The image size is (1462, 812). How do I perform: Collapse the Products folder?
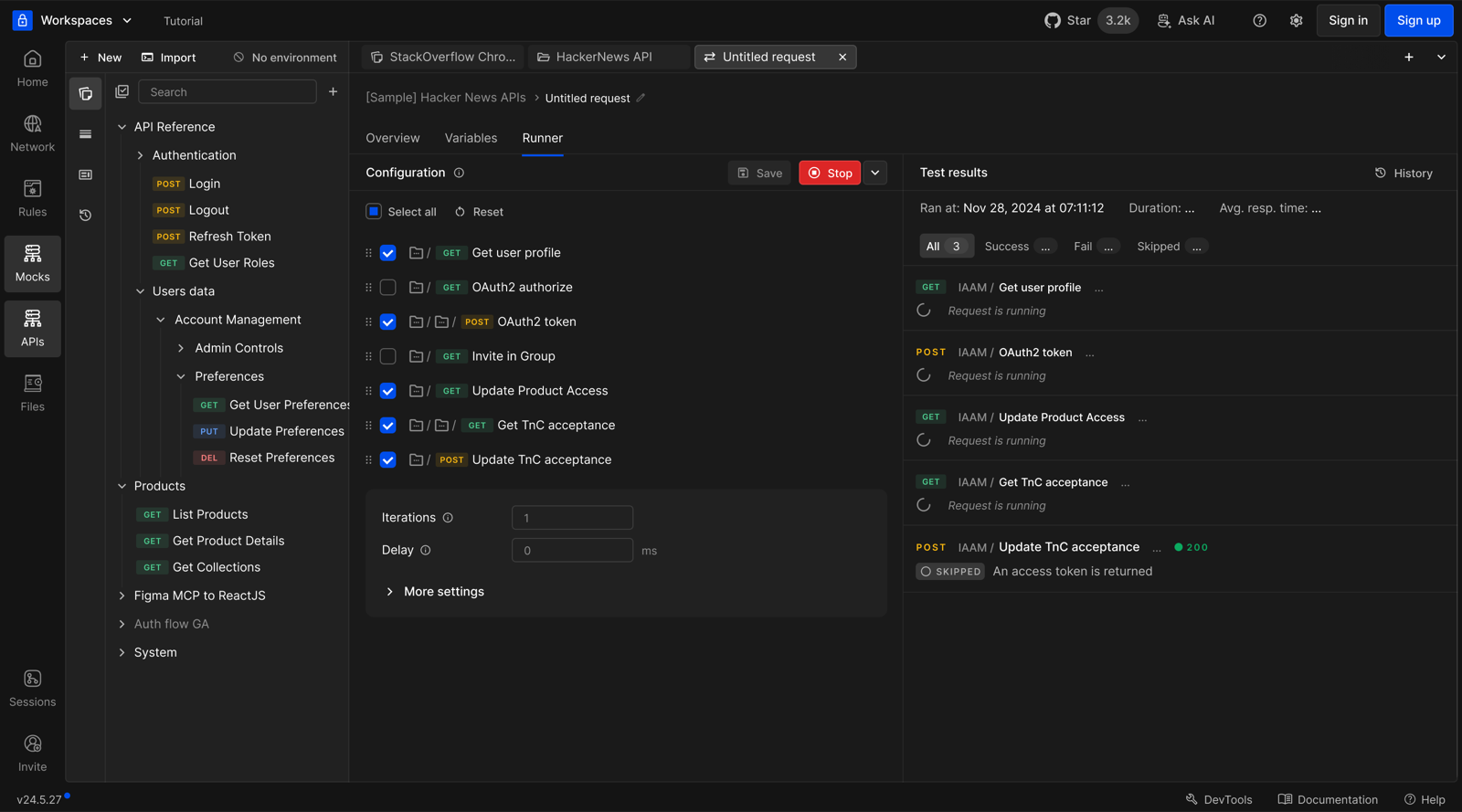(122, 486)
